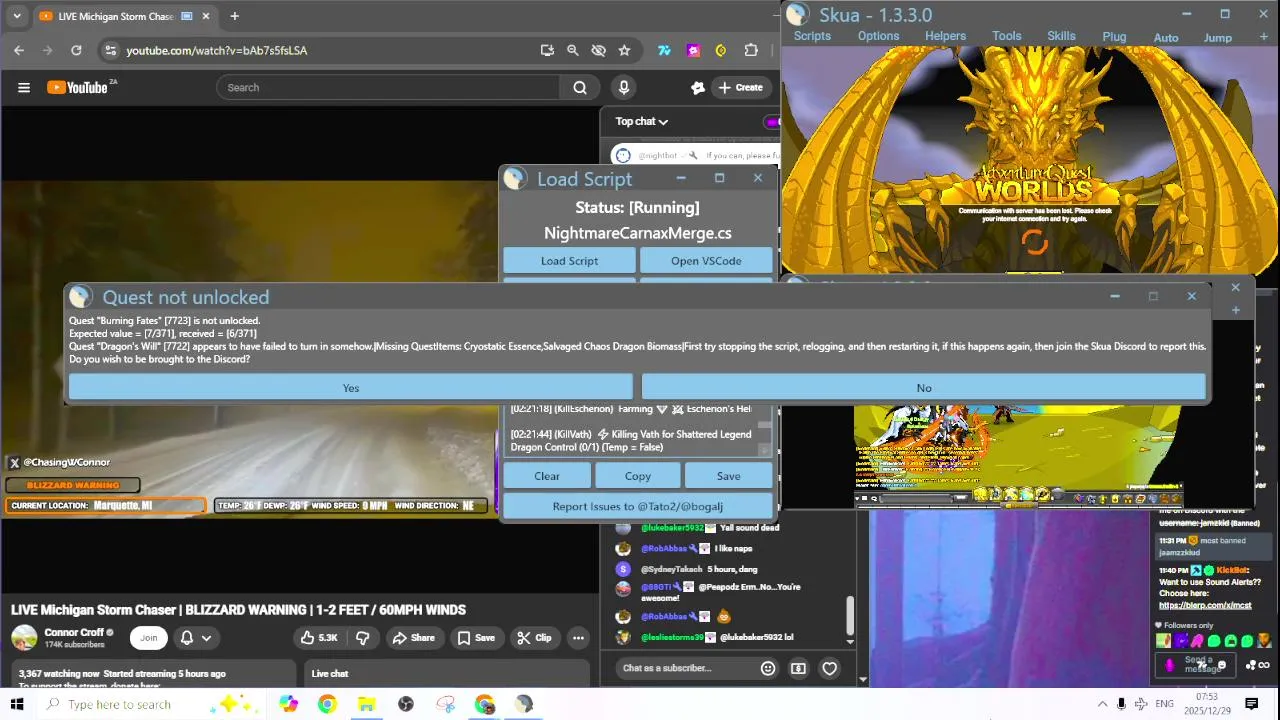Copy the script log
This screenshot has height=720, width=1280.
pos(637,476)
